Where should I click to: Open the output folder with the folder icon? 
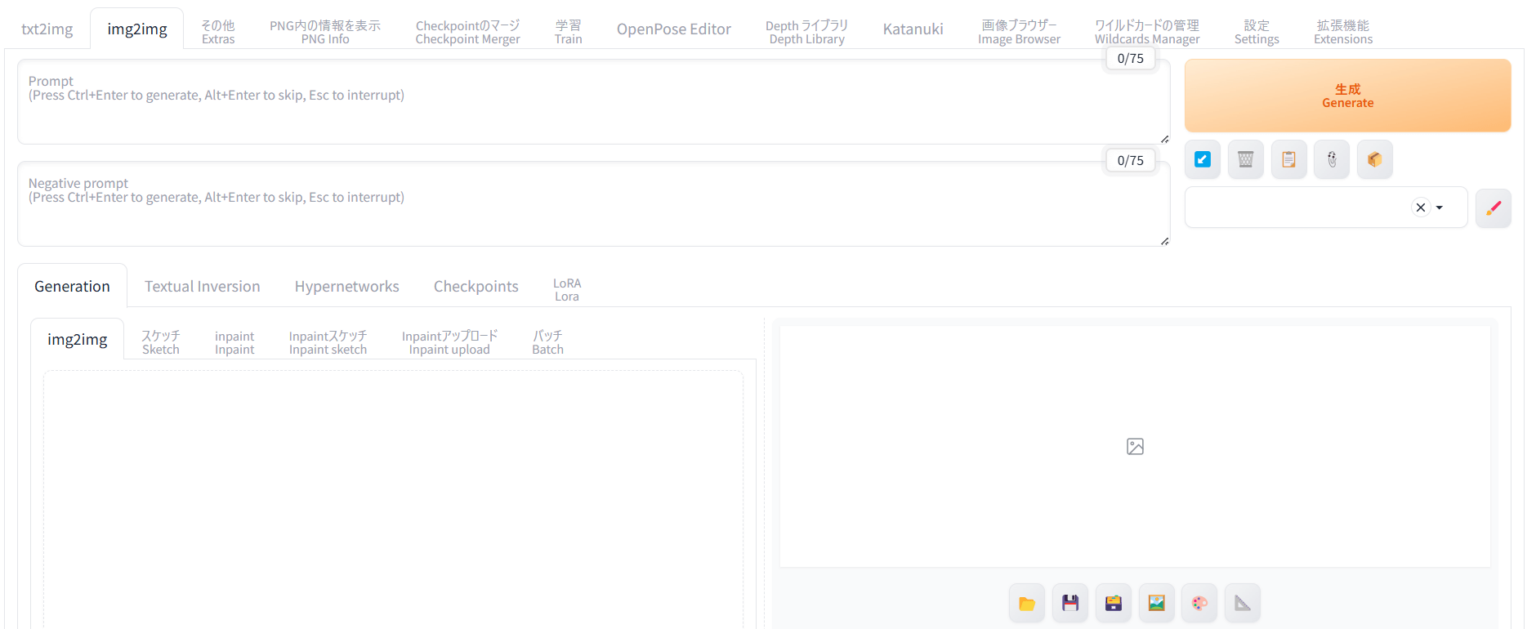click(1027, 603)
